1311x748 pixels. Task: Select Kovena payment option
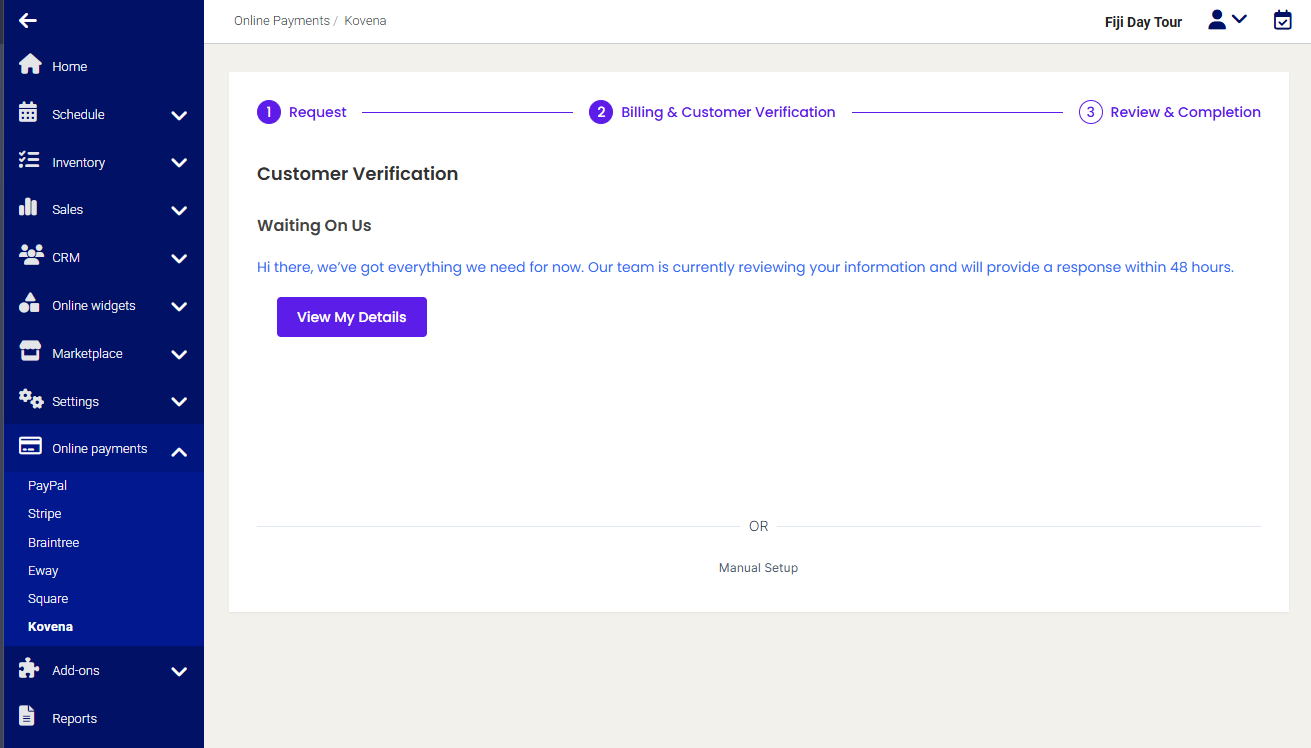tap(50, 627)
